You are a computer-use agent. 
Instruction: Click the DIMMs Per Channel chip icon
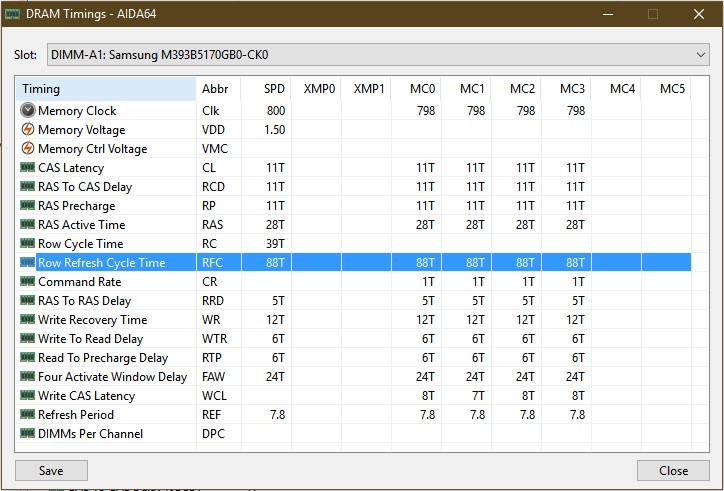pyautogui.click(x=28, y=433)
